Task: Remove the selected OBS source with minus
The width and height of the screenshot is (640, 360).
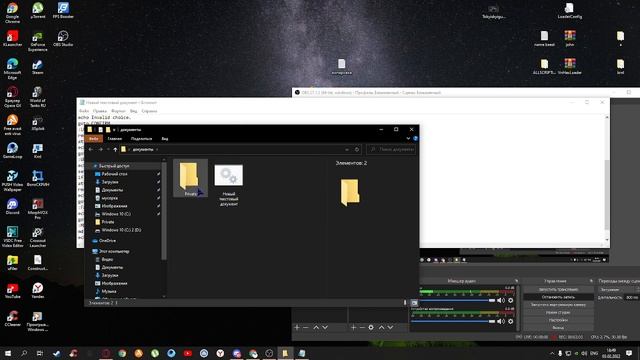Action: (362, 327)
